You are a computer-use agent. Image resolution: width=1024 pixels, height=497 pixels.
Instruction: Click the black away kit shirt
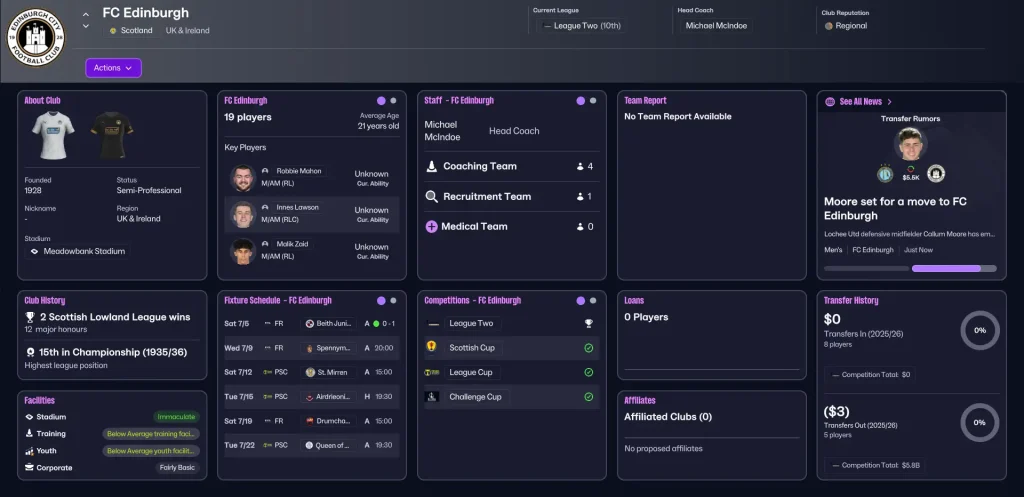coord(112,135)
